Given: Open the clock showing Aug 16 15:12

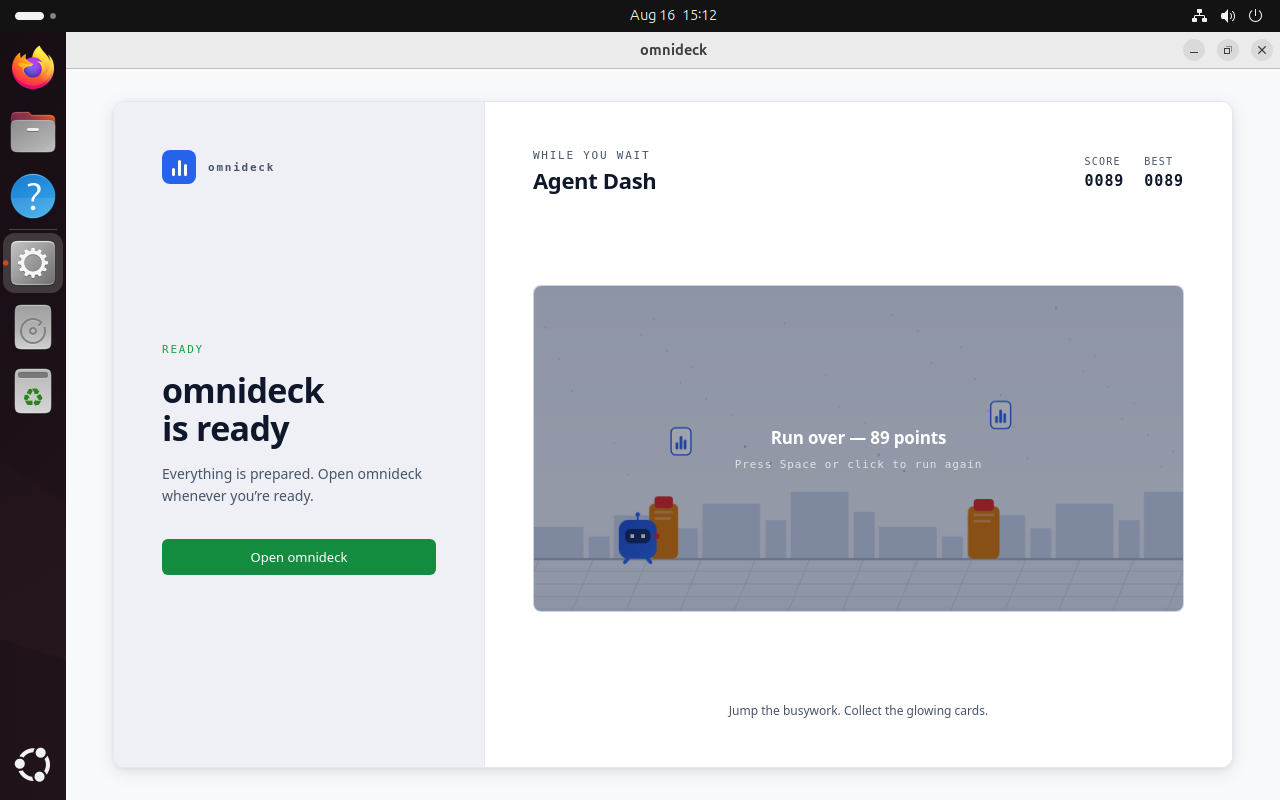Looking at the screenshot, I should [x=673, y=15].
